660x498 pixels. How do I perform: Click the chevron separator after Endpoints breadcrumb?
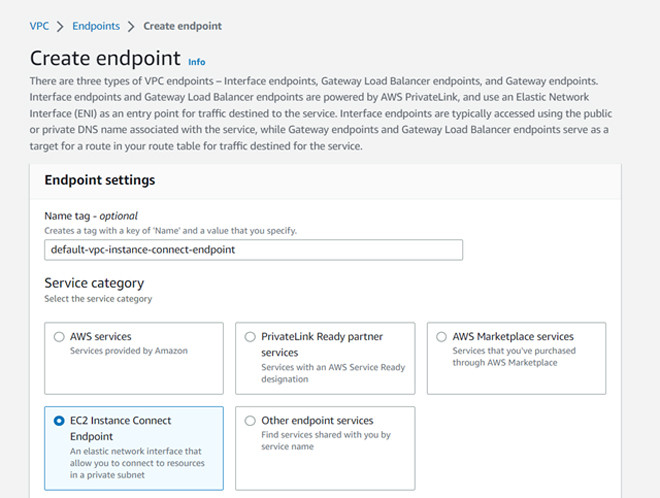point(131,25)
